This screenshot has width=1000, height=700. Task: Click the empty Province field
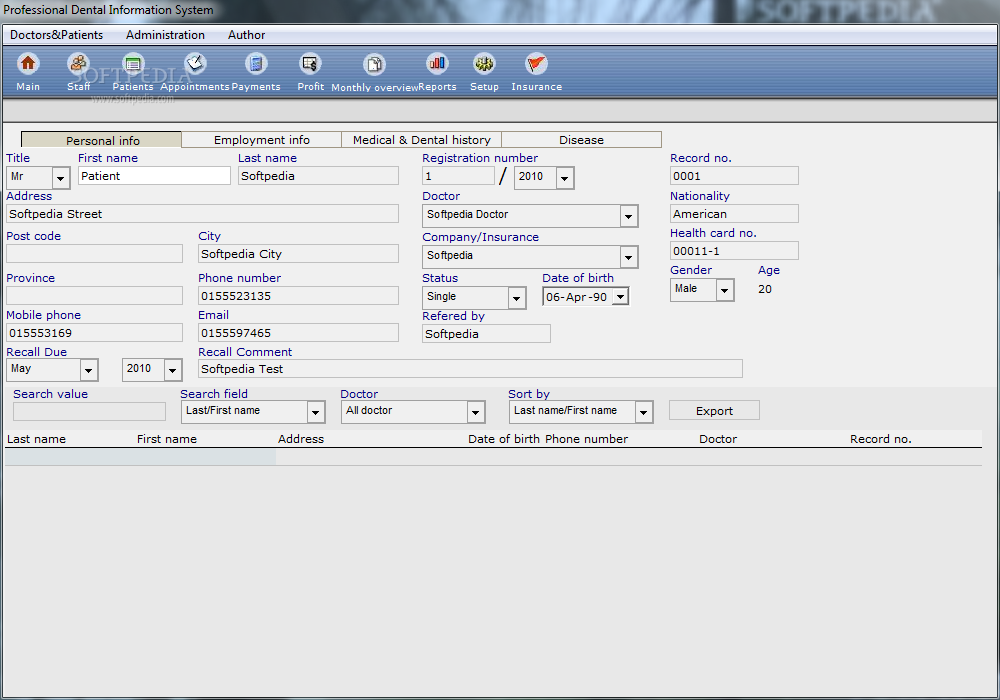94,296
